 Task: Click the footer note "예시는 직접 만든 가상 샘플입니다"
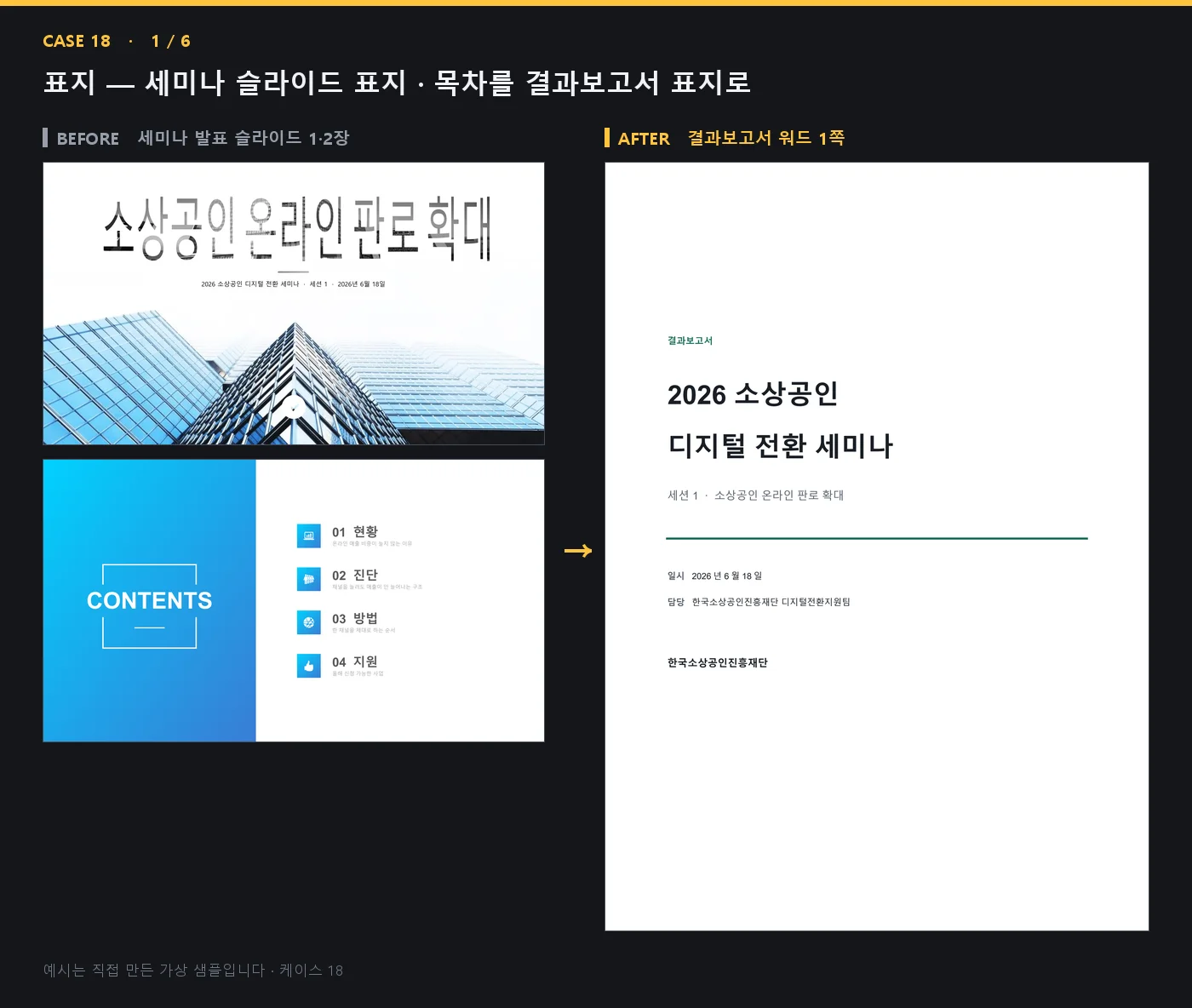click(x=154, y=971)
